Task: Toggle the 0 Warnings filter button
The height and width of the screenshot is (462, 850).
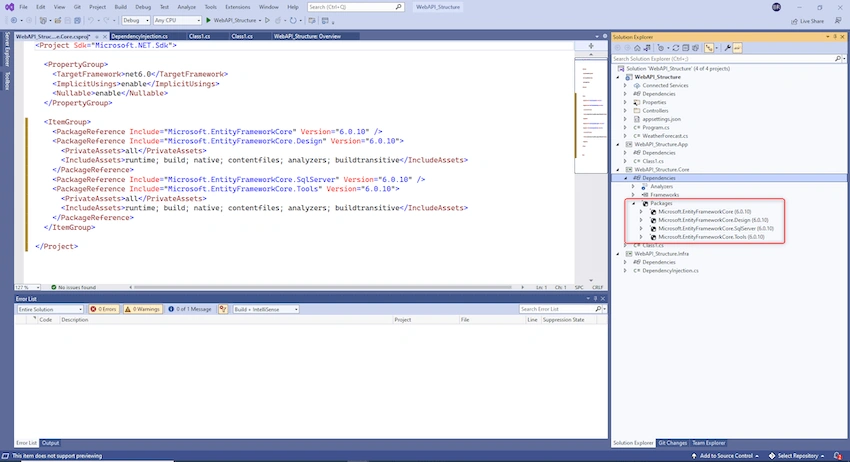Action: point(143,309)
